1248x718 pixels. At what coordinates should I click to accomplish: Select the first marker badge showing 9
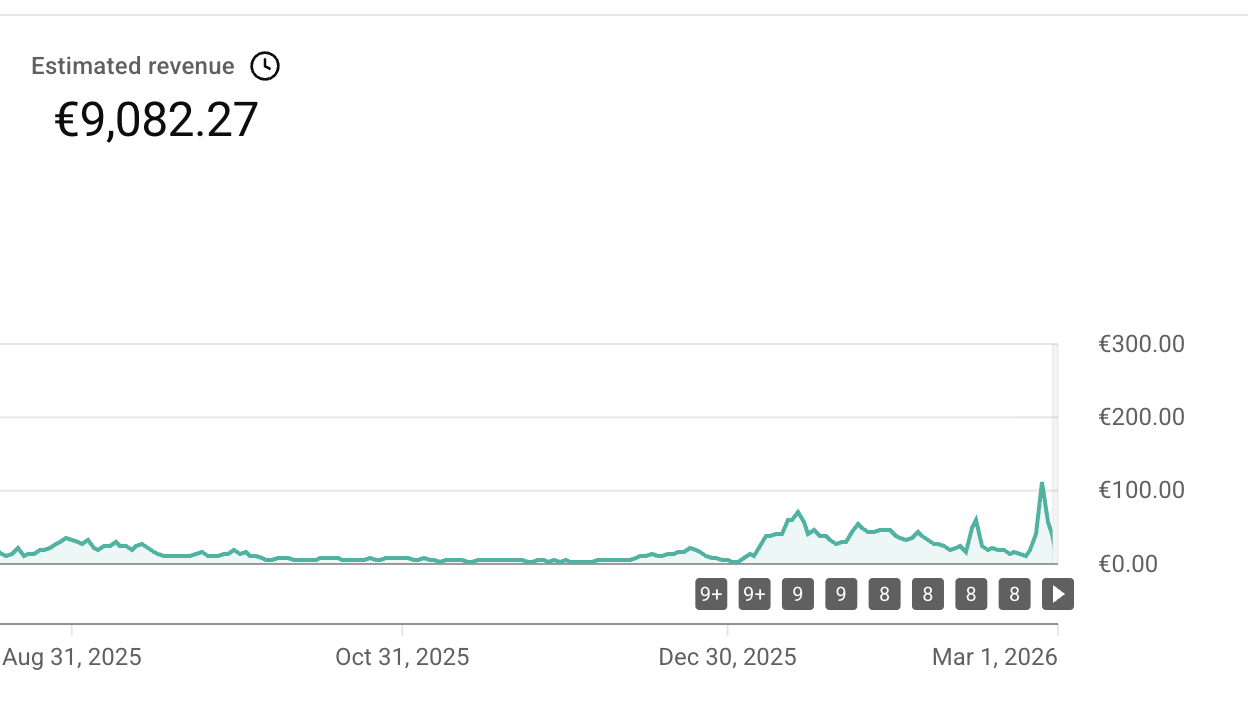coord(797,595)
